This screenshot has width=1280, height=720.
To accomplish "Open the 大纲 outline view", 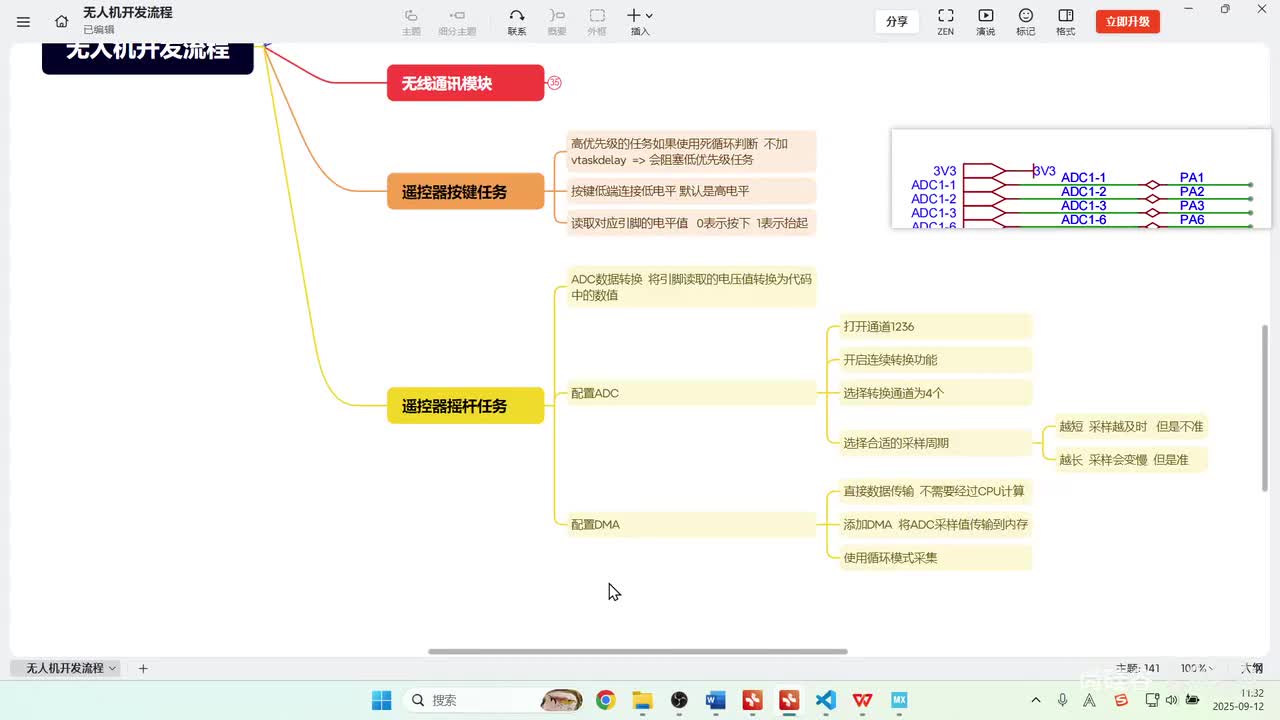I will 1252,668.
